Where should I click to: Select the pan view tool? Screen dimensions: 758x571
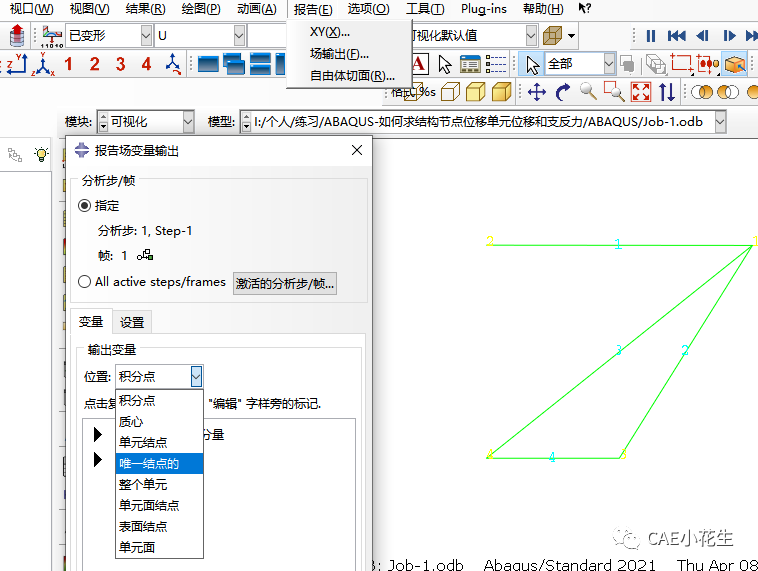537,91
